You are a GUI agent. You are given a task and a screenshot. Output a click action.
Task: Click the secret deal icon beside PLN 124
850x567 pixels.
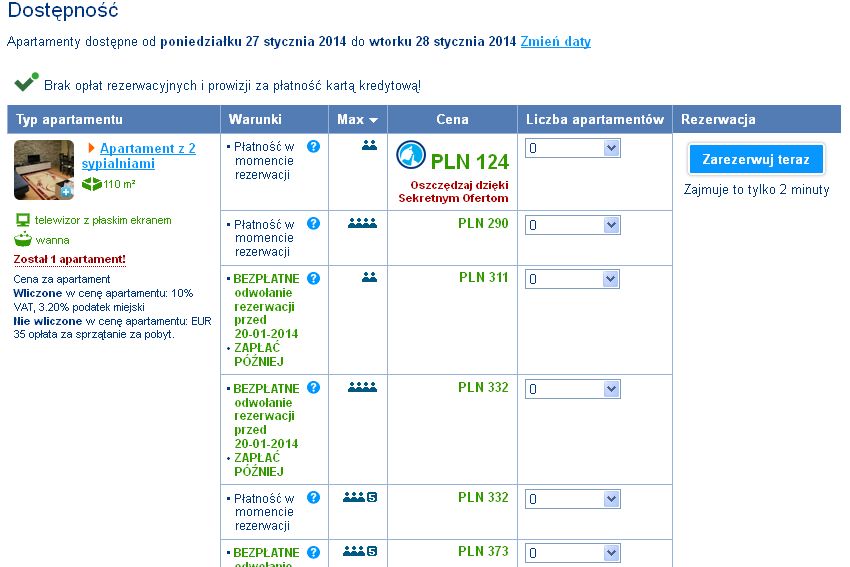(411, 154)
